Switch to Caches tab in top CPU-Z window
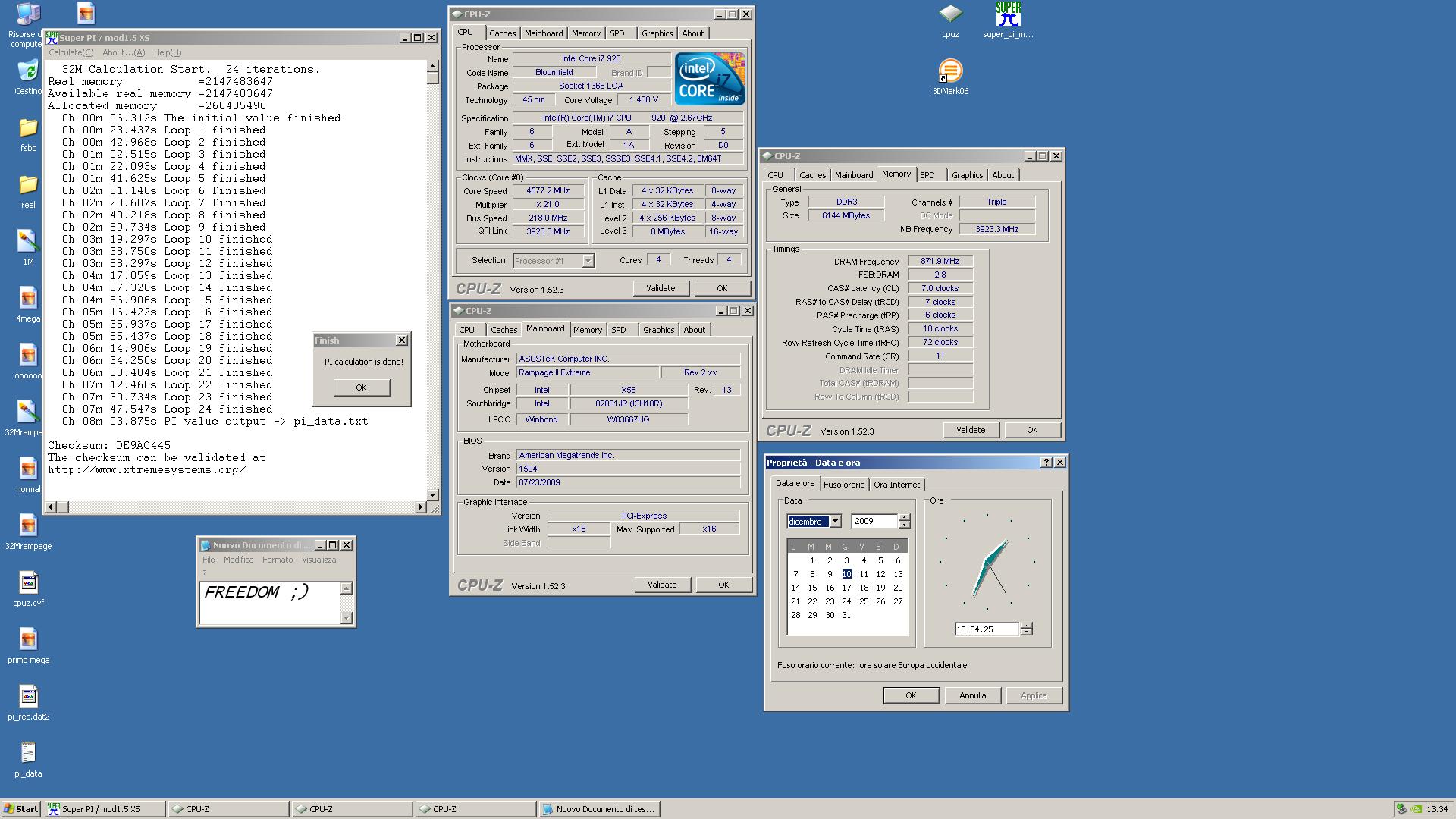This screenshot has height=819, width=1456. pyautogui.click(x=502, y=33)
